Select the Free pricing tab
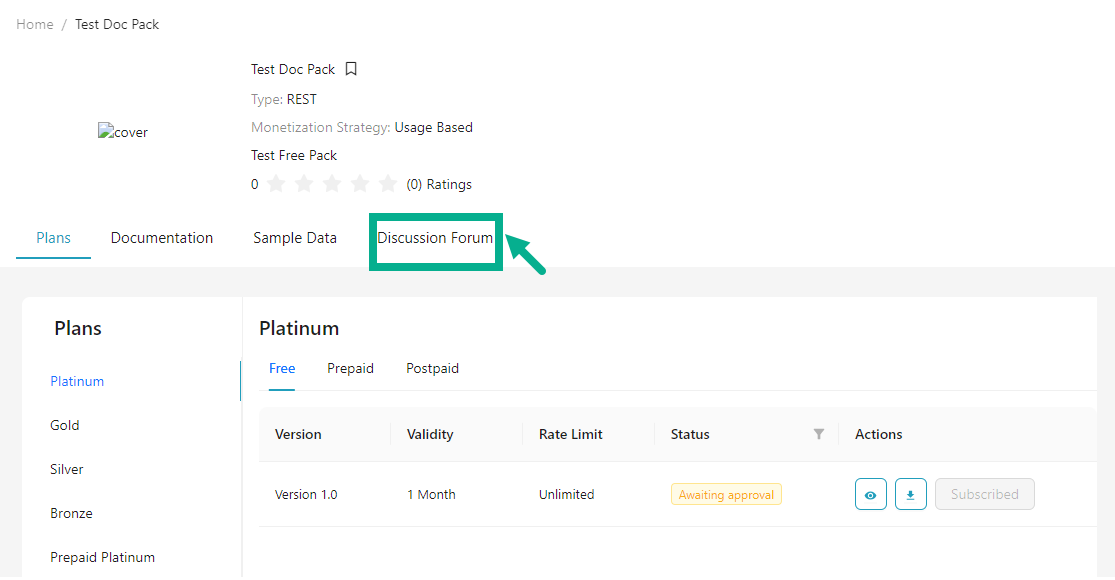This screenshot has width=1115, height=580. 282,368
